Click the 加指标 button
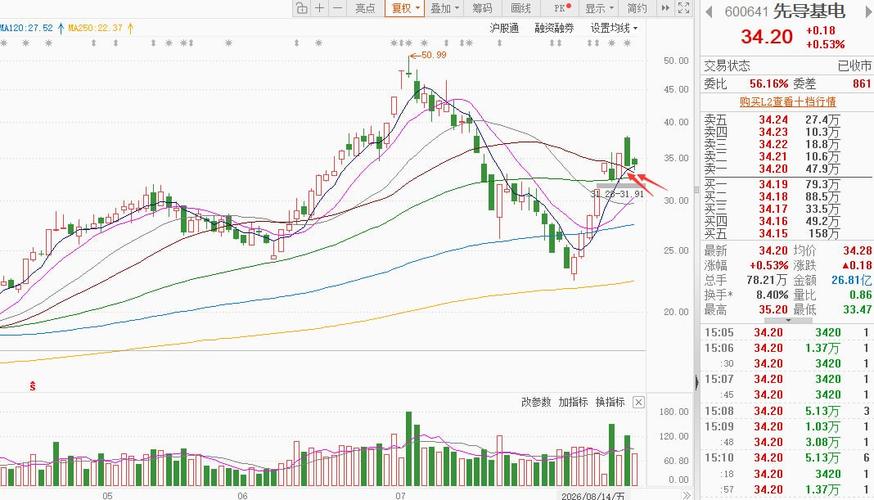 point(573,402)
